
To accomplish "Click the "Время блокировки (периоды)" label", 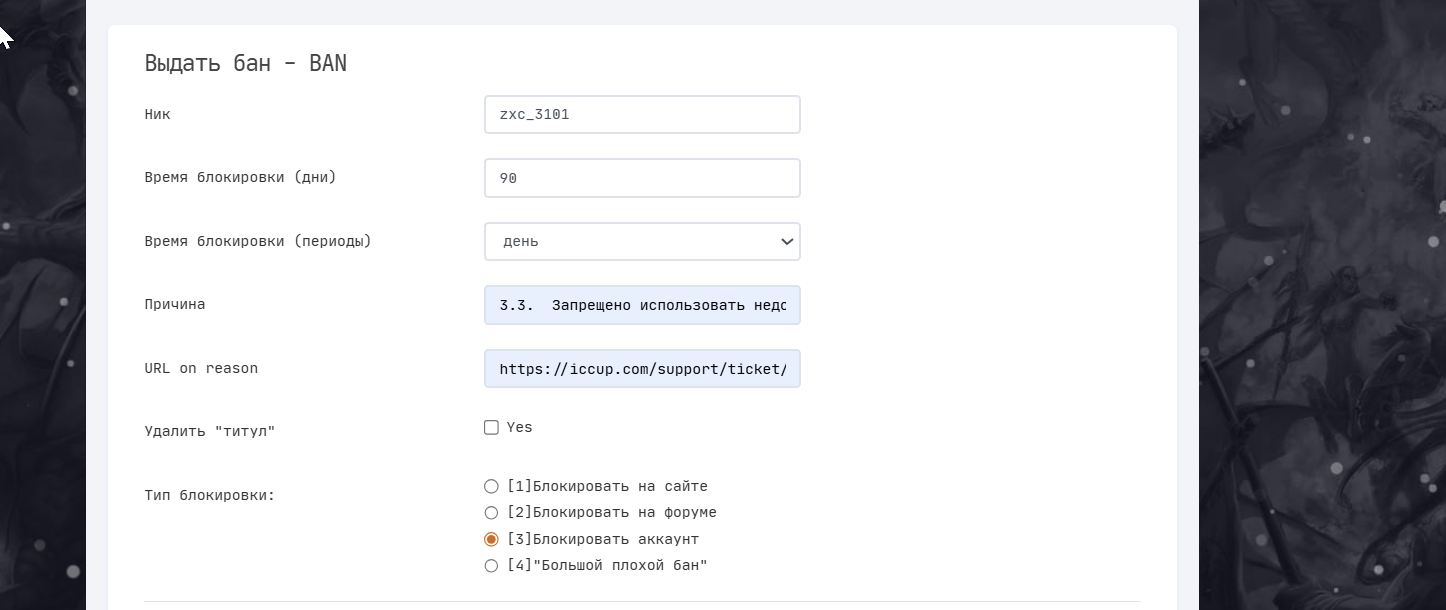I will click(257, 241).
